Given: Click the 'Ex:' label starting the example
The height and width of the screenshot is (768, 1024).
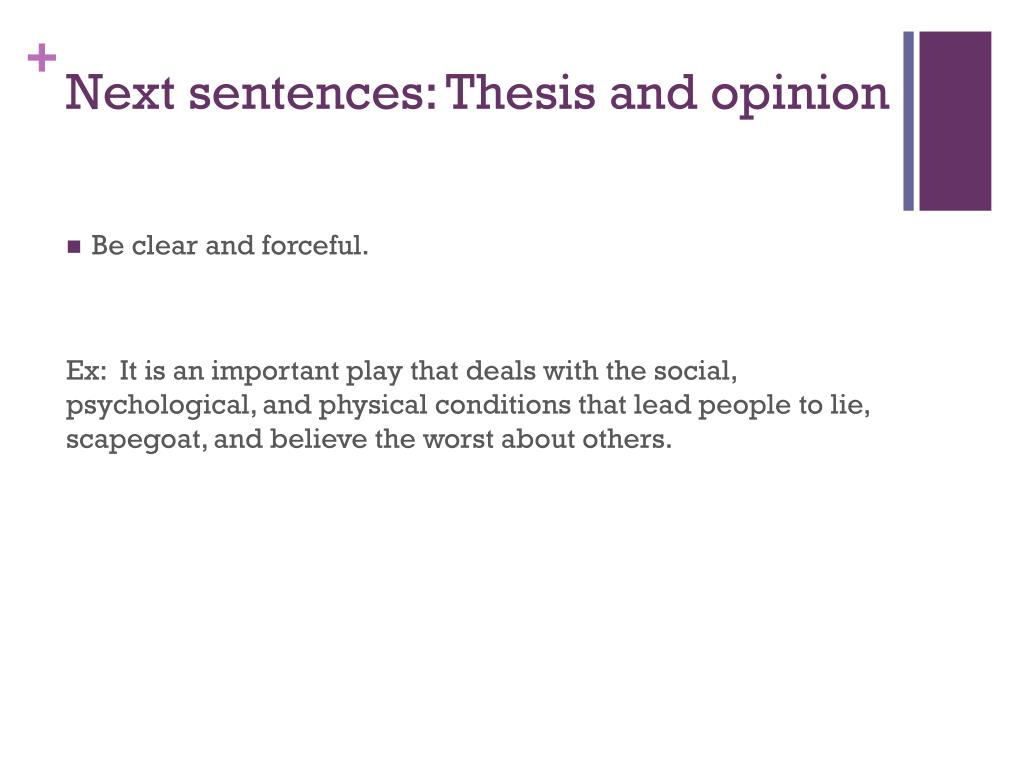Looking at the screenshot, I should point(86,371).
